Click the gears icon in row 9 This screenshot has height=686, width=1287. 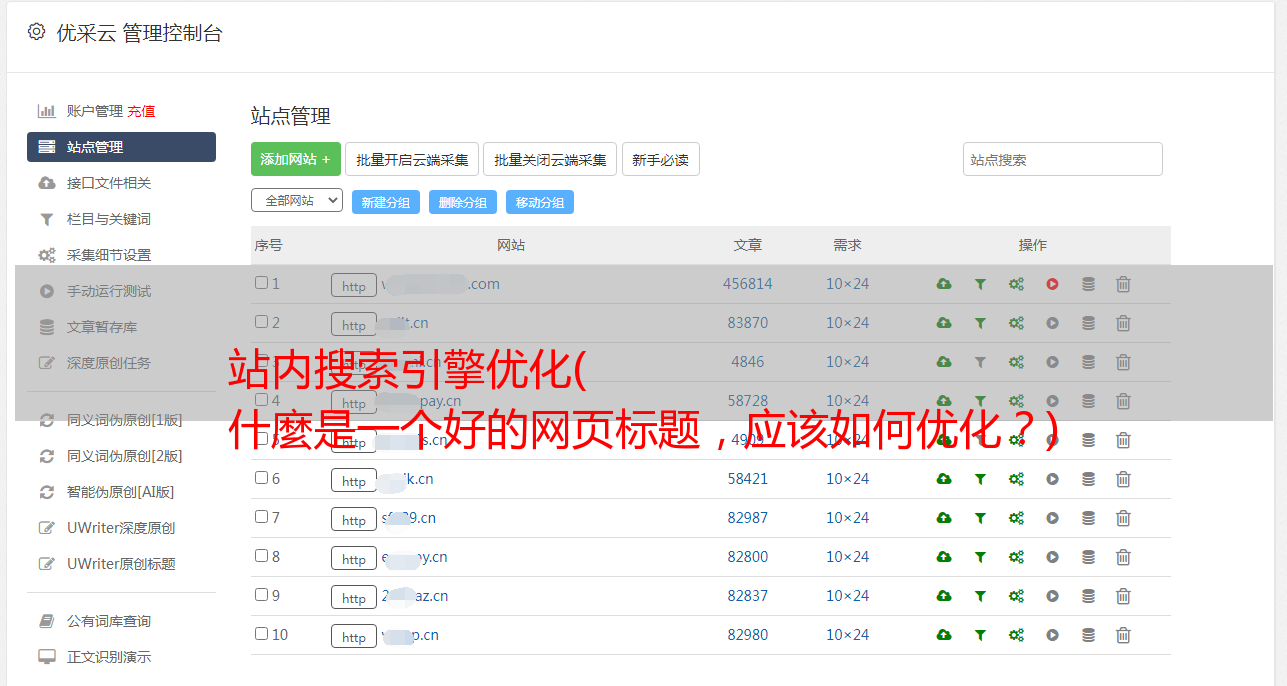[1016, 596]
